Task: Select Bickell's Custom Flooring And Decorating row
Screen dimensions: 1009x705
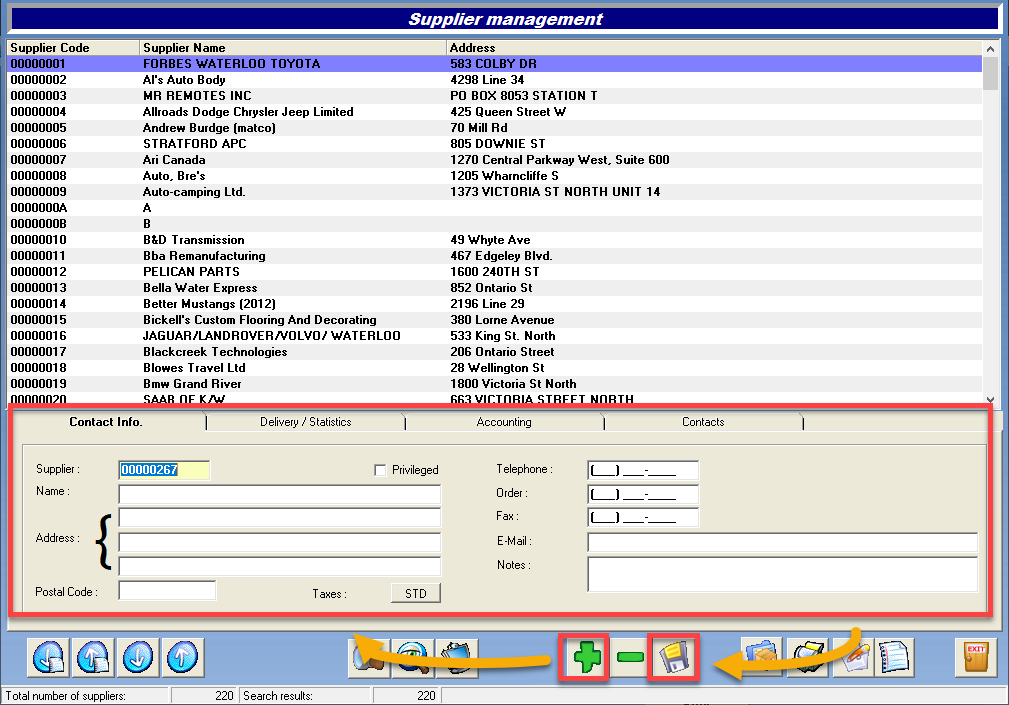Action: (494, 320)
